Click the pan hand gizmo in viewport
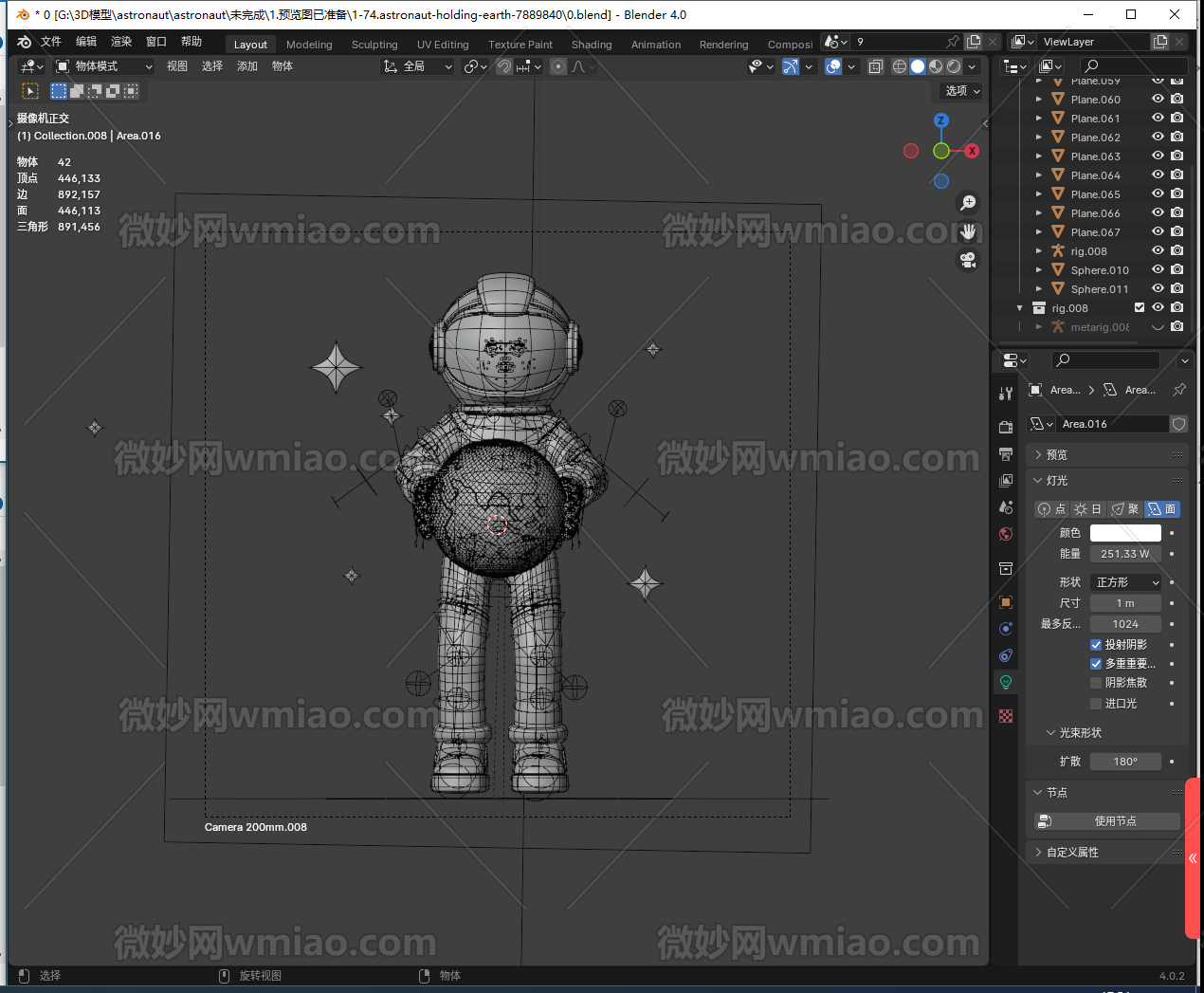Viewport: 1204px width, 993px height. tap(968, 231)
